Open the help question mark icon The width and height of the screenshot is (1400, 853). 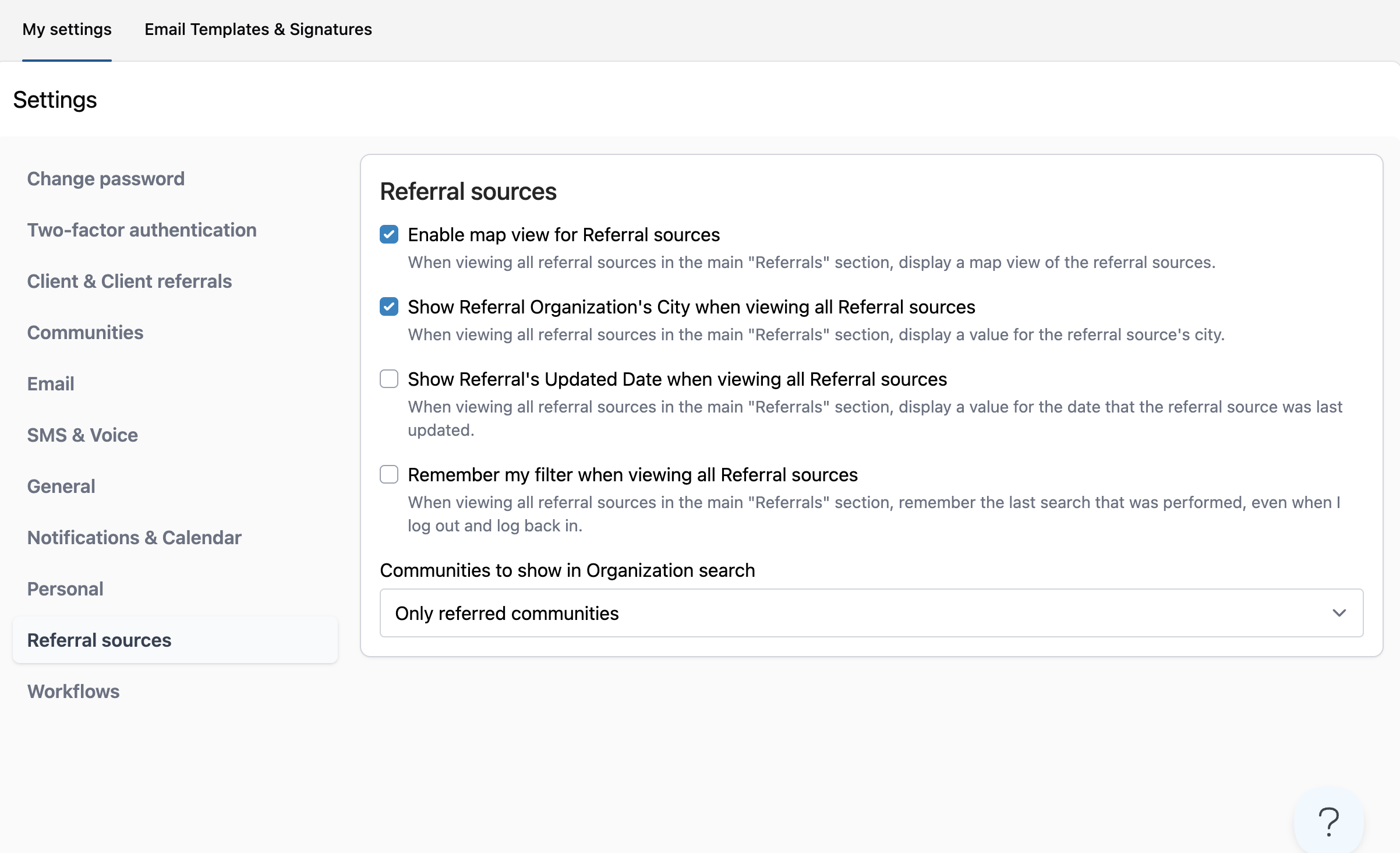[x=1328, y=822]
